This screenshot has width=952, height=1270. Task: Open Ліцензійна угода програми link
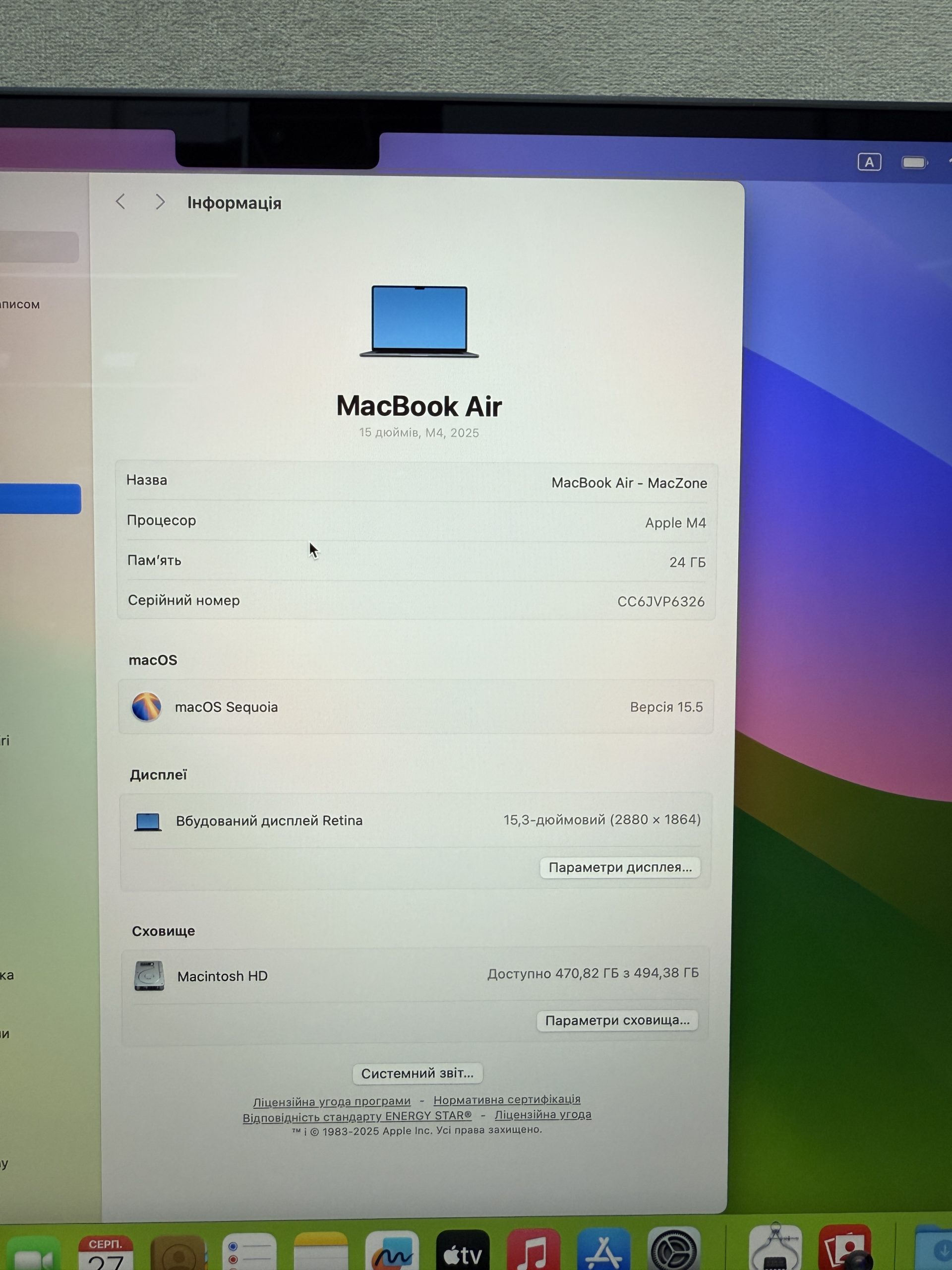pyautogui.click(x=332, y=1101)
